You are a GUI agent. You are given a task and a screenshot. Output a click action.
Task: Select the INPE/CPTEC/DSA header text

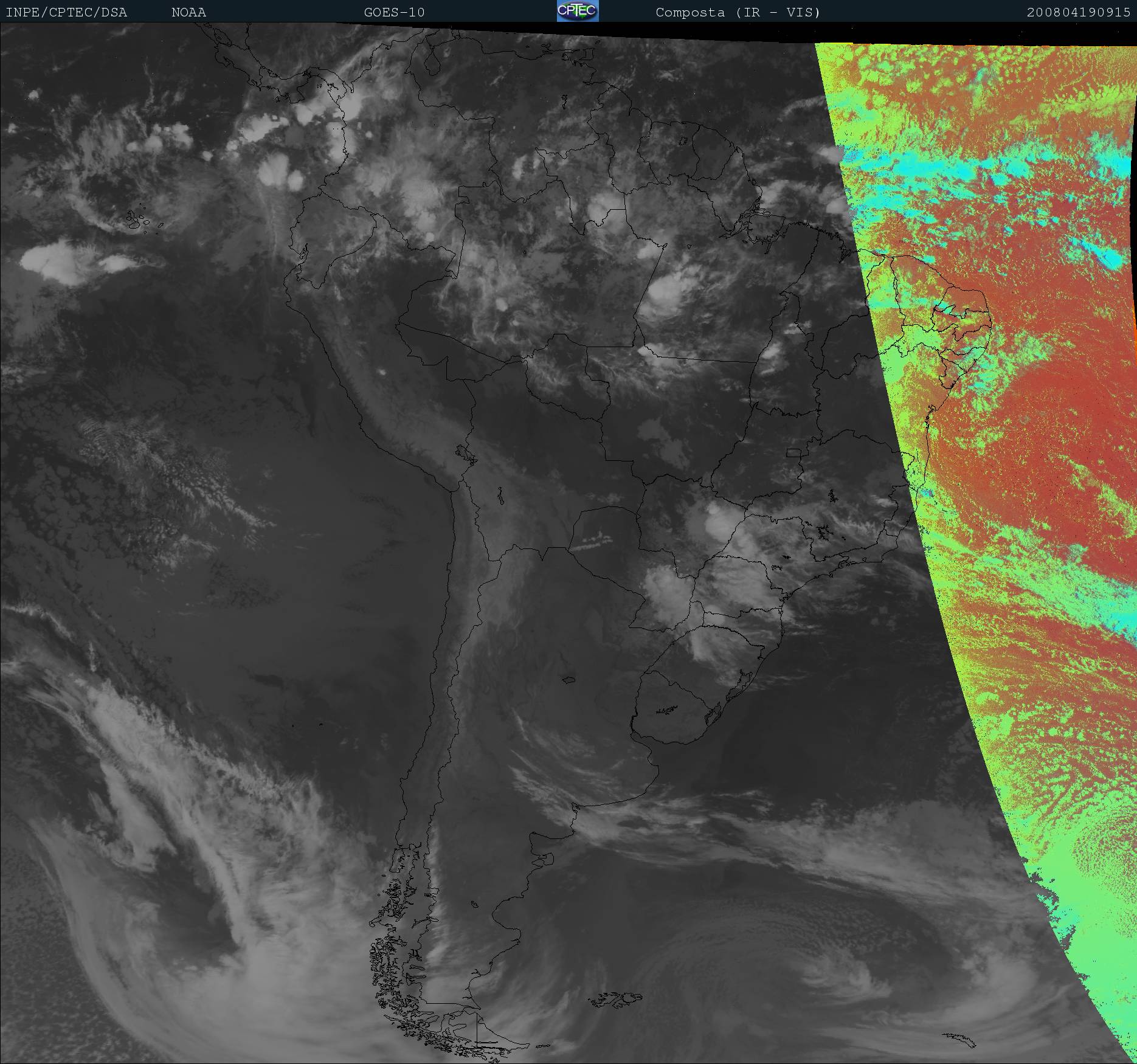(x=66, y=12)
